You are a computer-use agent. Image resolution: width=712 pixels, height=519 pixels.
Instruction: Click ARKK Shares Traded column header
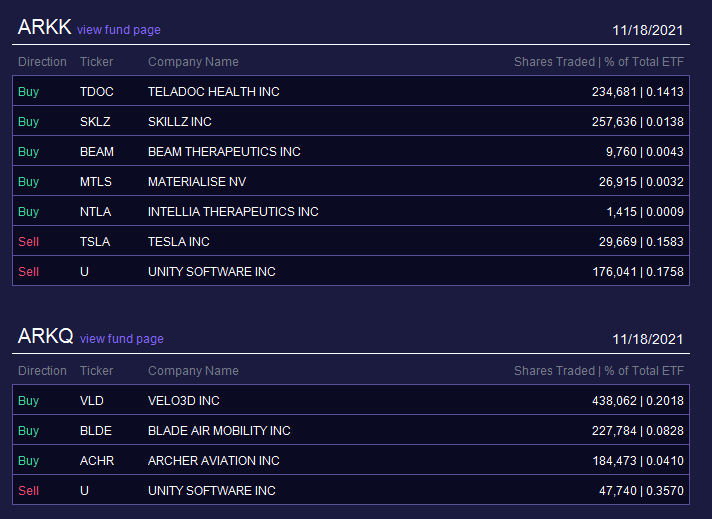(x=554, y=62)
